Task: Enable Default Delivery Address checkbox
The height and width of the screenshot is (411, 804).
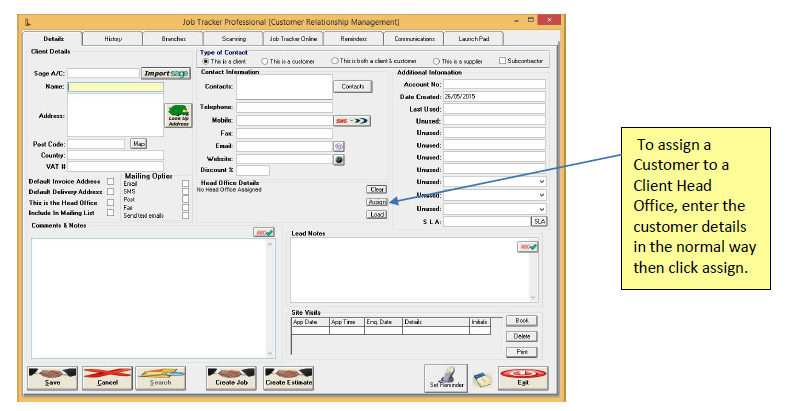Action: click(110, 192)
